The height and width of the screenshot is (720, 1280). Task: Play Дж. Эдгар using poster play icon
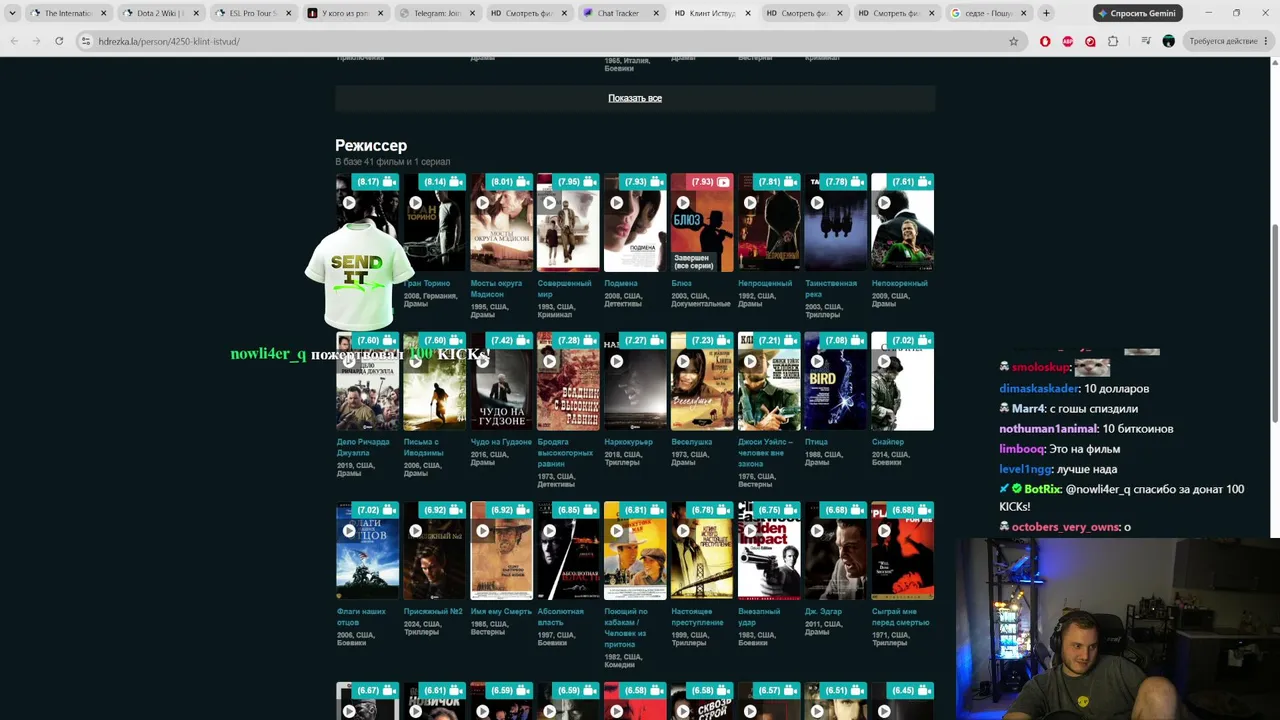click(817, 531)
